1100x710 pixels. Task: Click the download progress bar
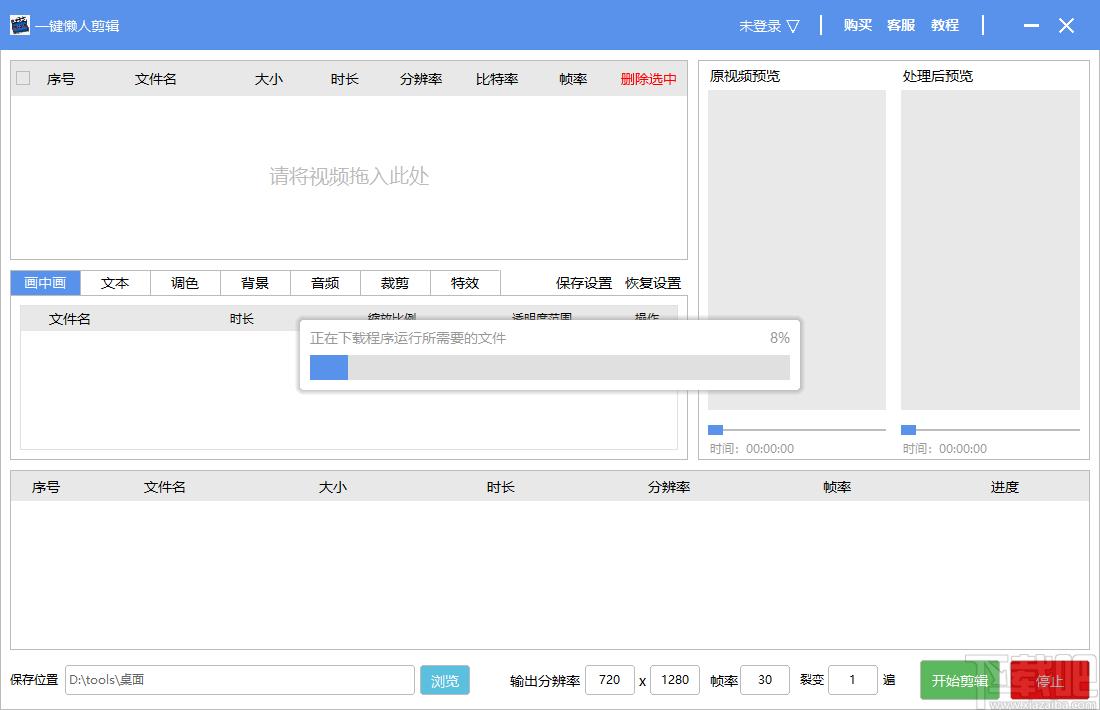click(550, 368)
